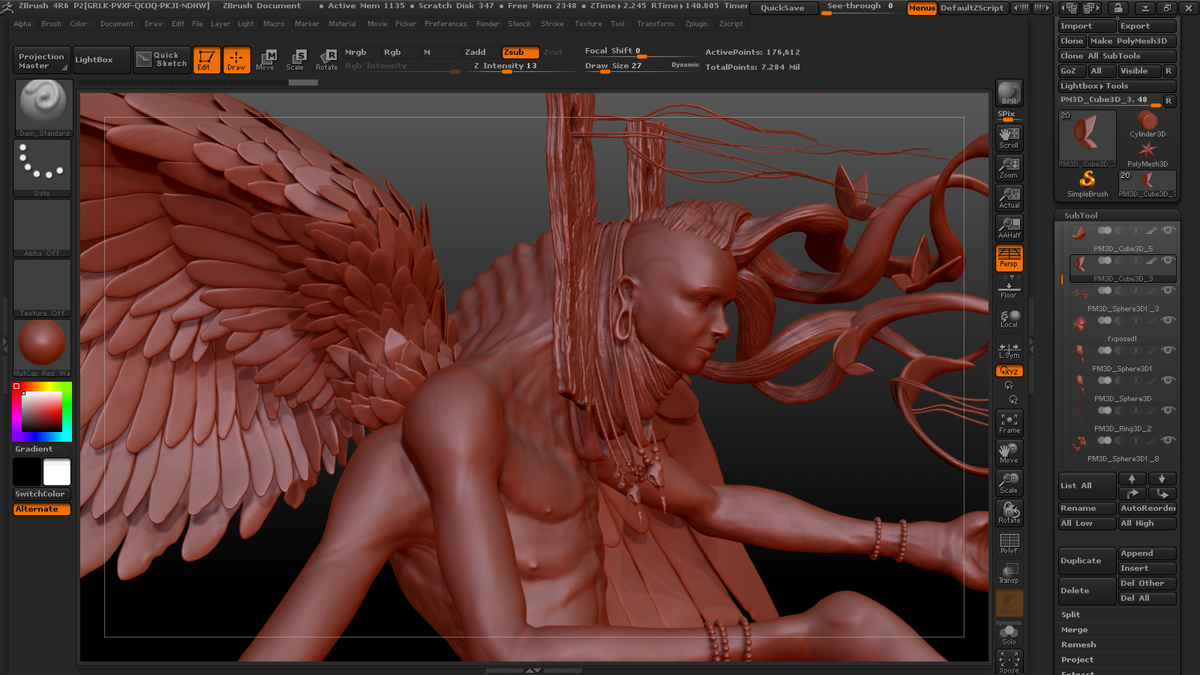Select the SimpleBrush tool

point(1087,184)
